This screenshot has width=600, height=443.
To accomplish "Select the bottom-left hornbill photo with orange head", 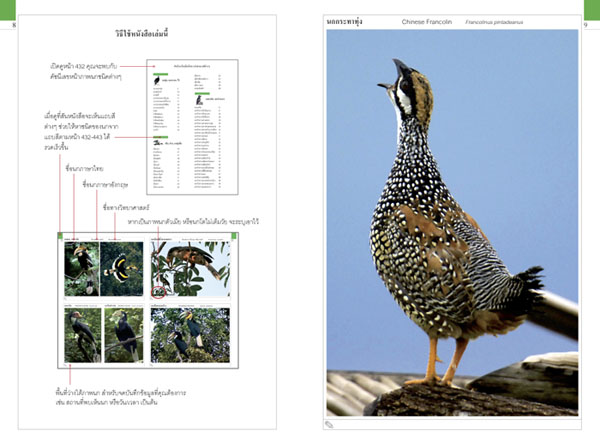I will click(83, 336).
